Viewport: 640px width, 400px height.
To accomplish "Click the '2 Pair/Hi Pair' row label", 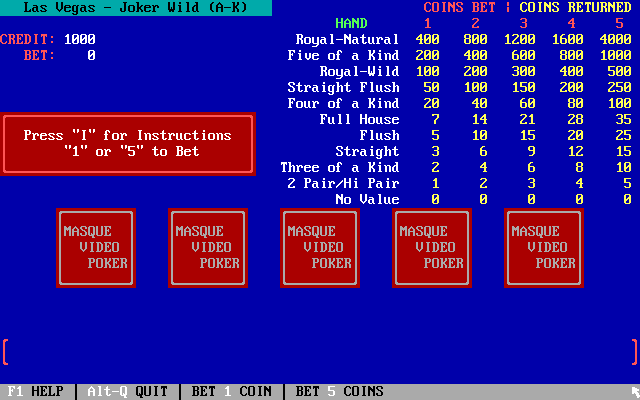I will click(343, 183).
